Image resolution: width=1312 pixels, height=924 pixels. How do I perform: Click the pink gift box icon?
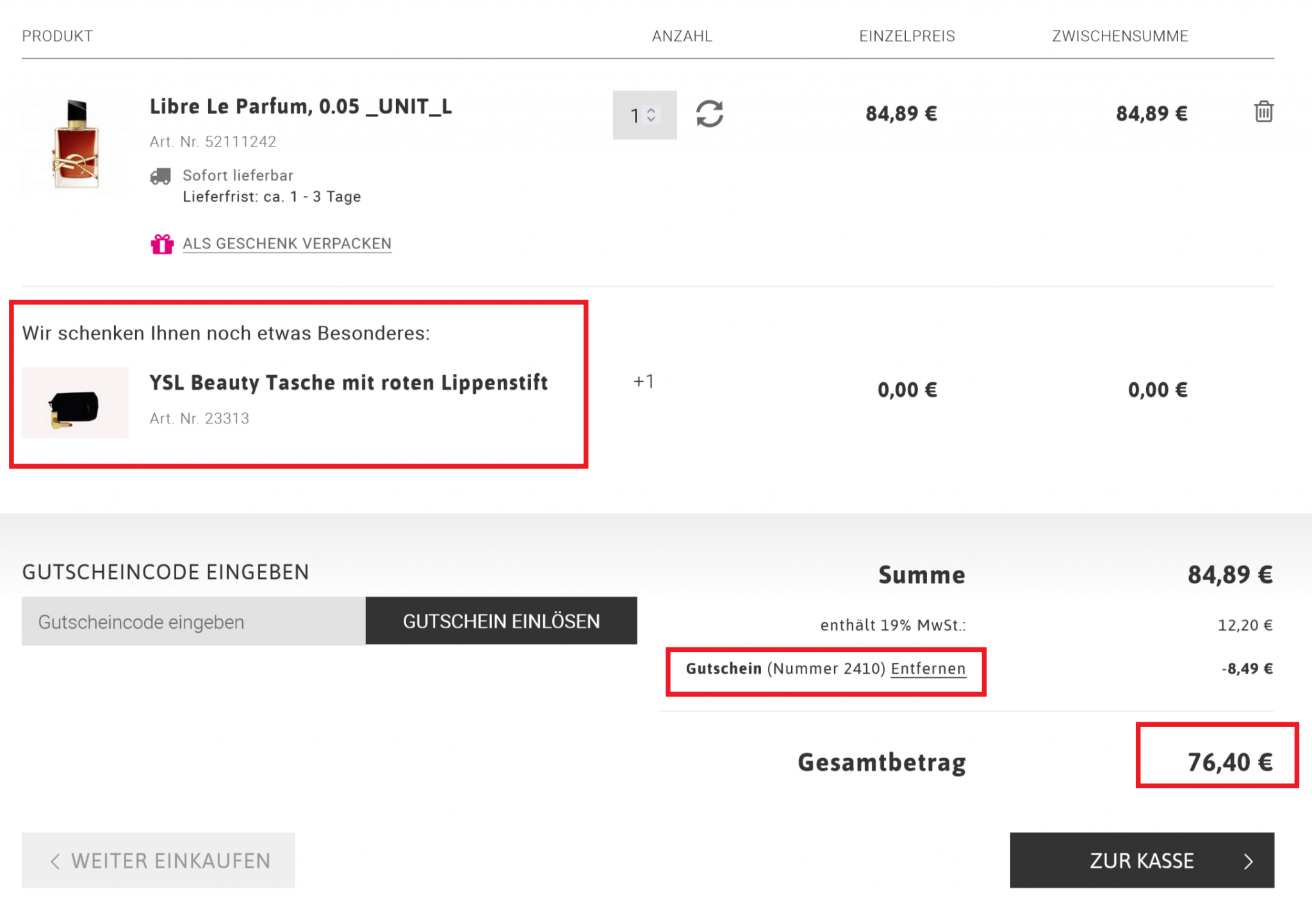click(162, 244)
